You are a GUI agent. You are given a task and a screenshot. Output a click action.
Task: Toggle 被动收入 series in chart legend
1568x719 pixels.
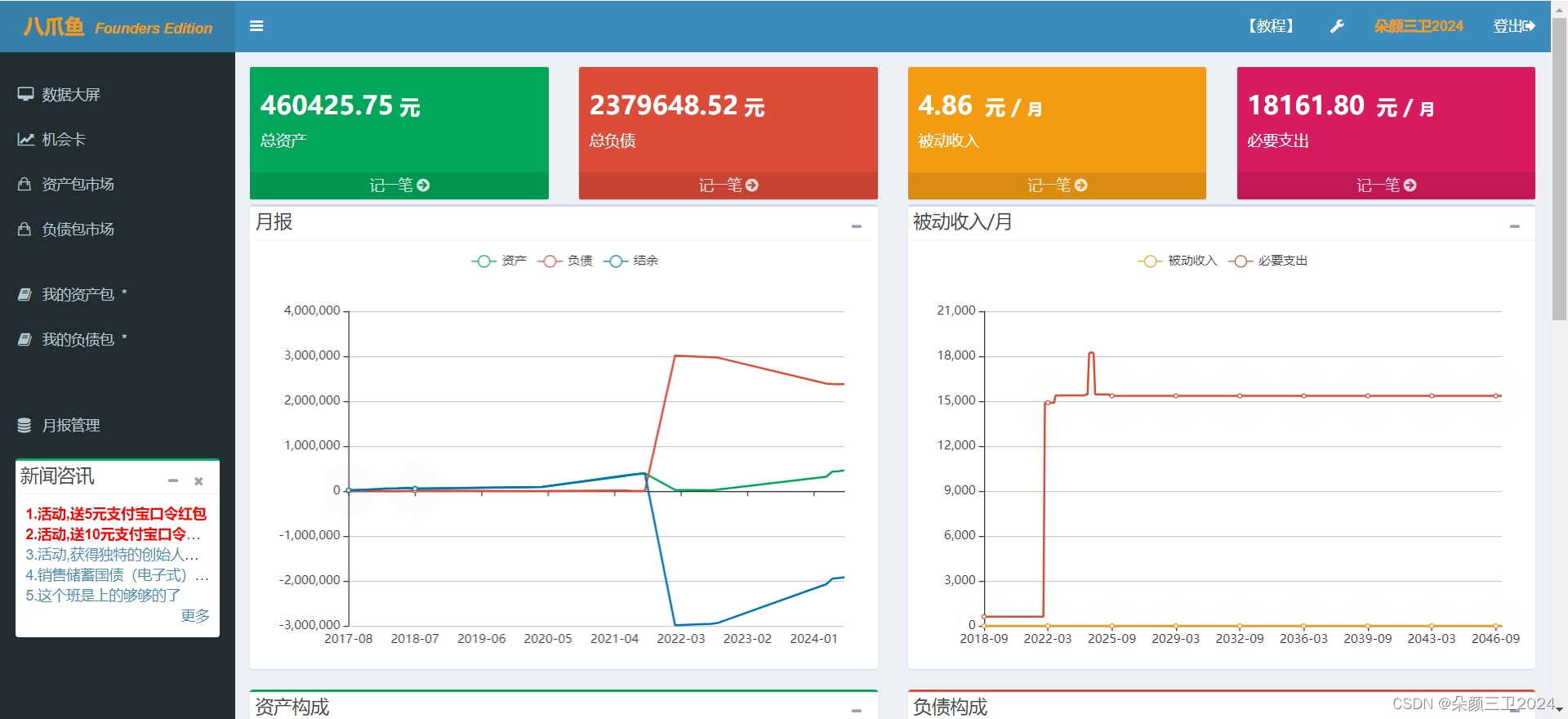[x=1178, y=261]
